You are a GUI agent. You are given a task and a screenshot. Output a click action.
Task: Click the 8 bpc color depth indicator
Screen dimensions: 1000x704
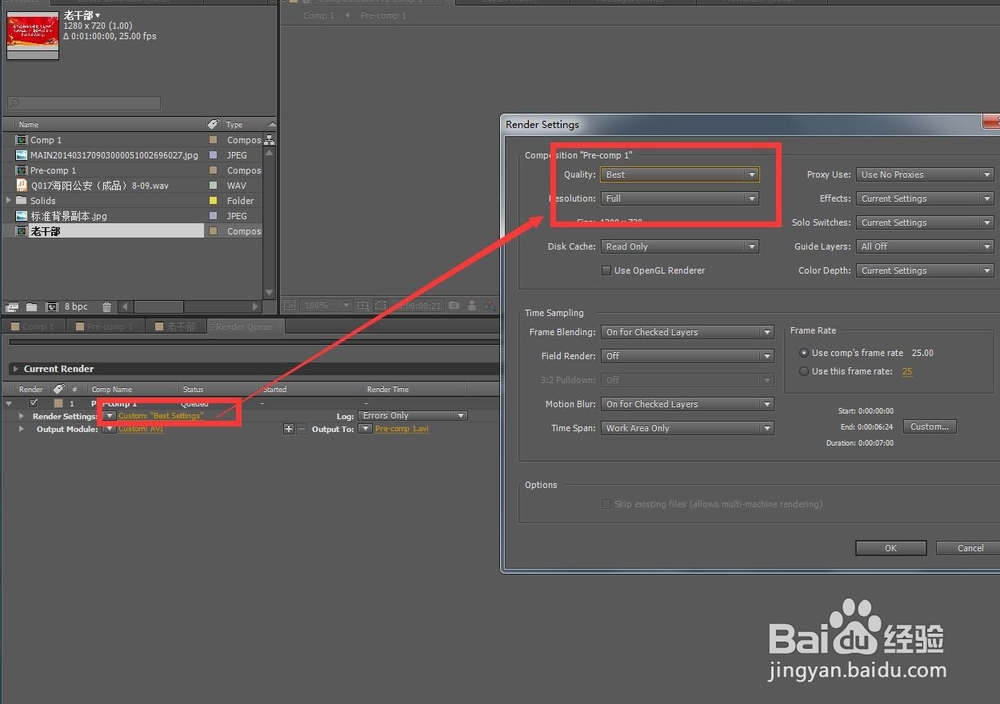tap(76, 307)
